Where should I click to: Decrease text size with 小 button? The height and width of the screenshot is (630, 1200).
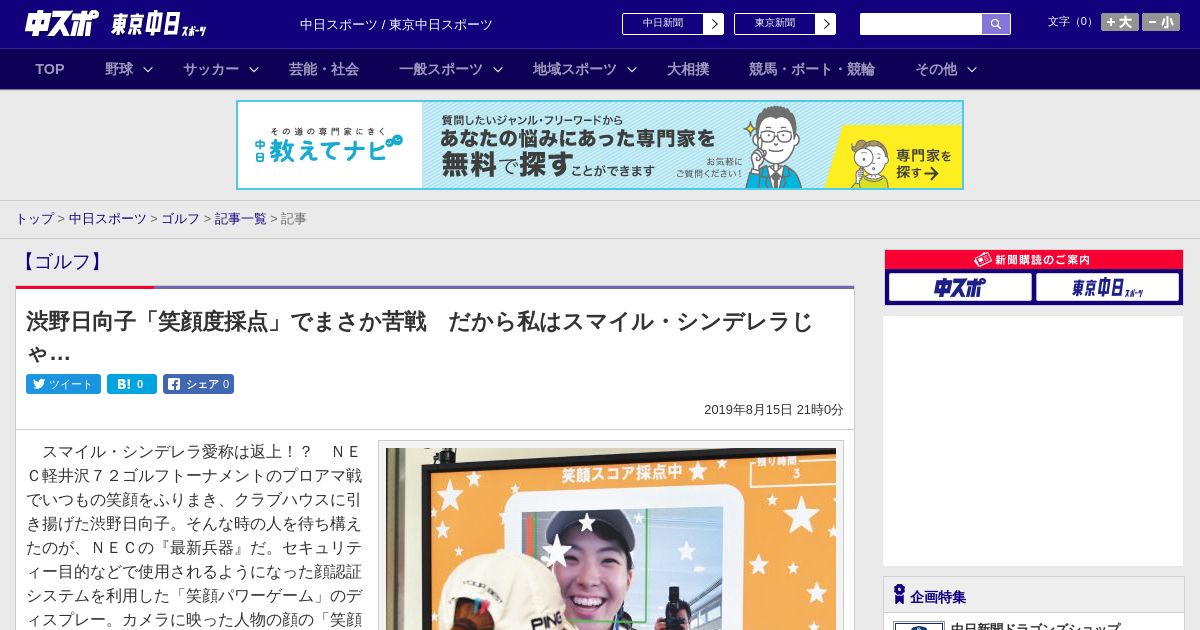click(x=1161, y=22)
